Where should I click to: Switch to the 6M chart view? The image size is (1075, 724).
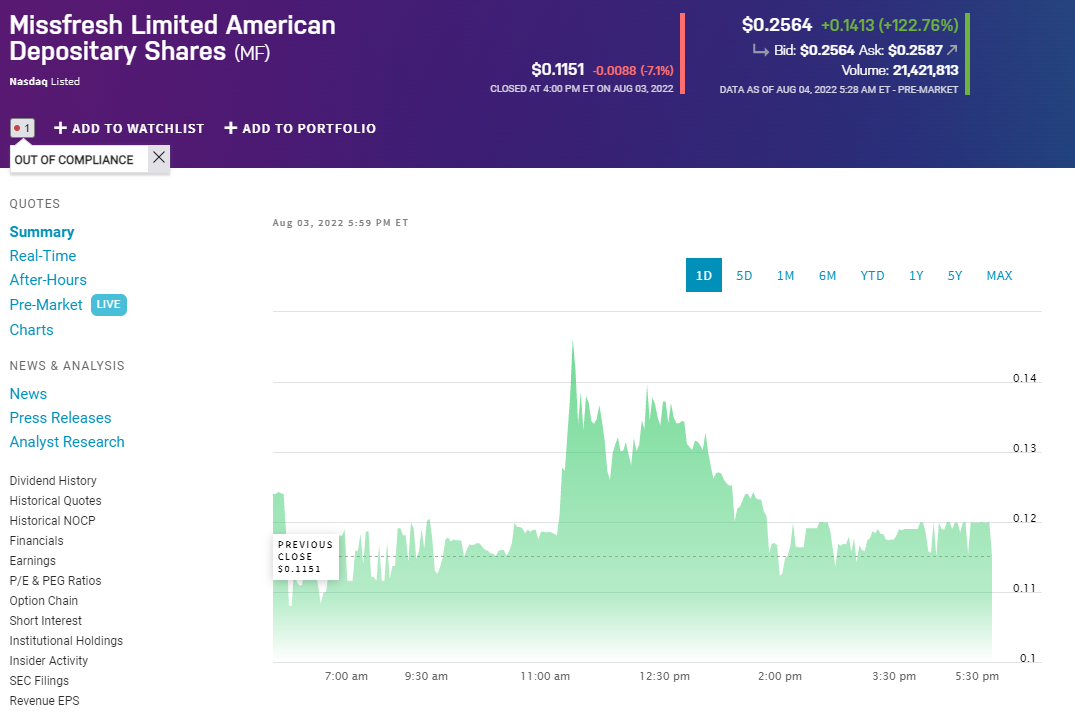(828, 275)
